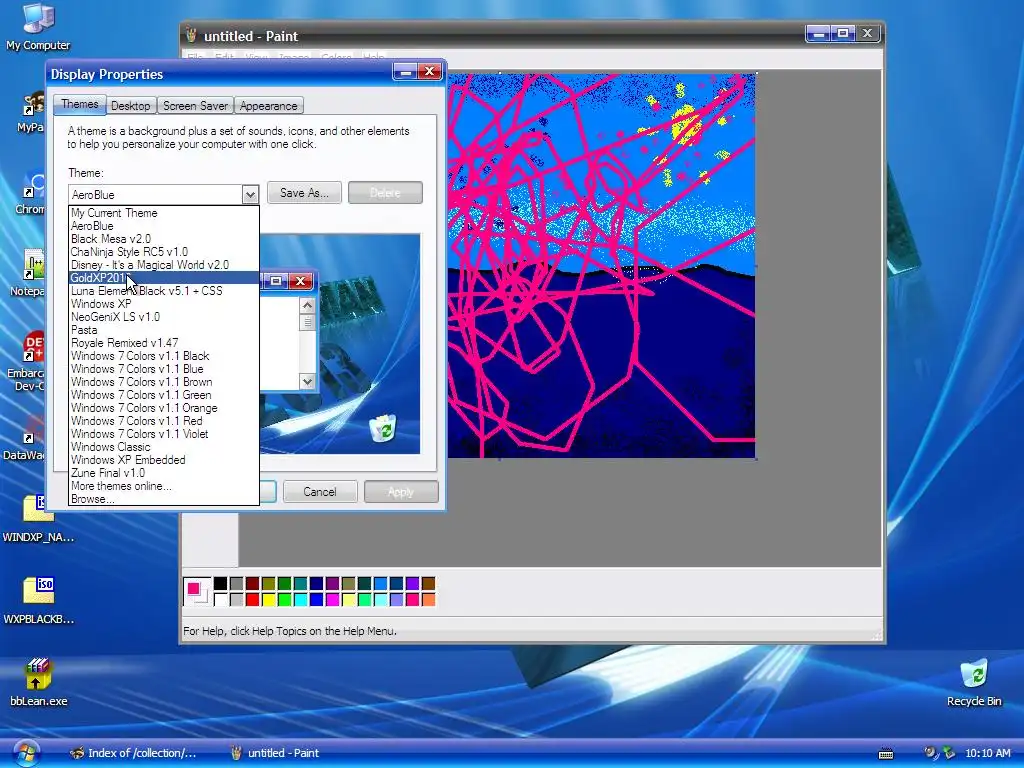Click the grayed Delete button

(385, 193)
